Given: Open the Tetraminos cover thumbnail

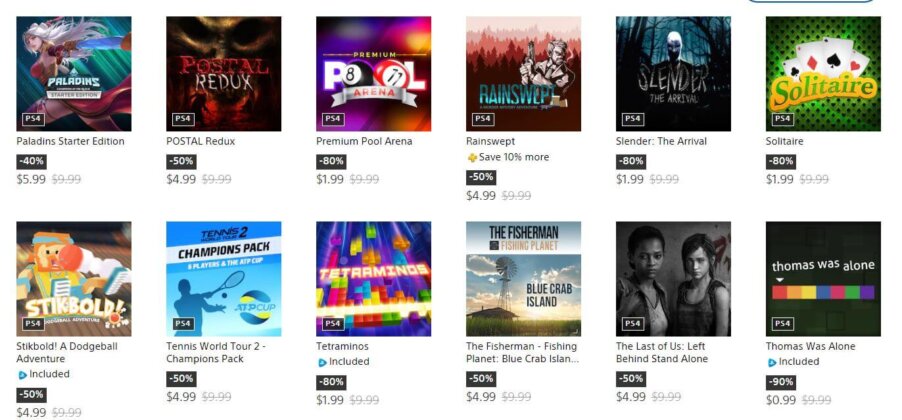Looking at the screenshot, I should pyautogui.click(x=373, y=278).
